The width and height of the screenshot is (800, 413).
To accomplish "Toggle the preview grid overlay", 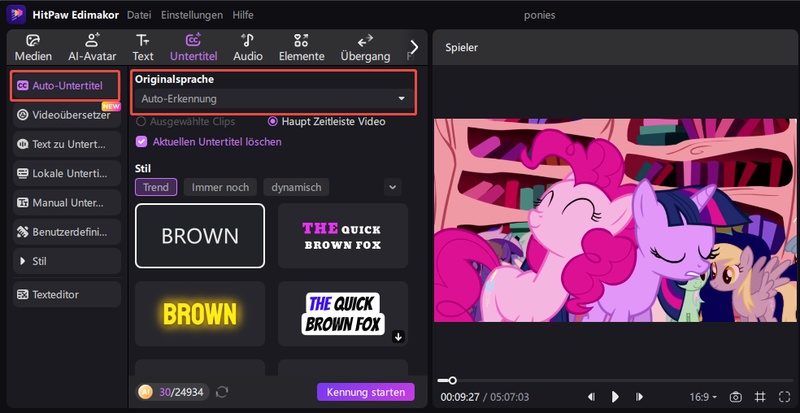I will (760, 397).
